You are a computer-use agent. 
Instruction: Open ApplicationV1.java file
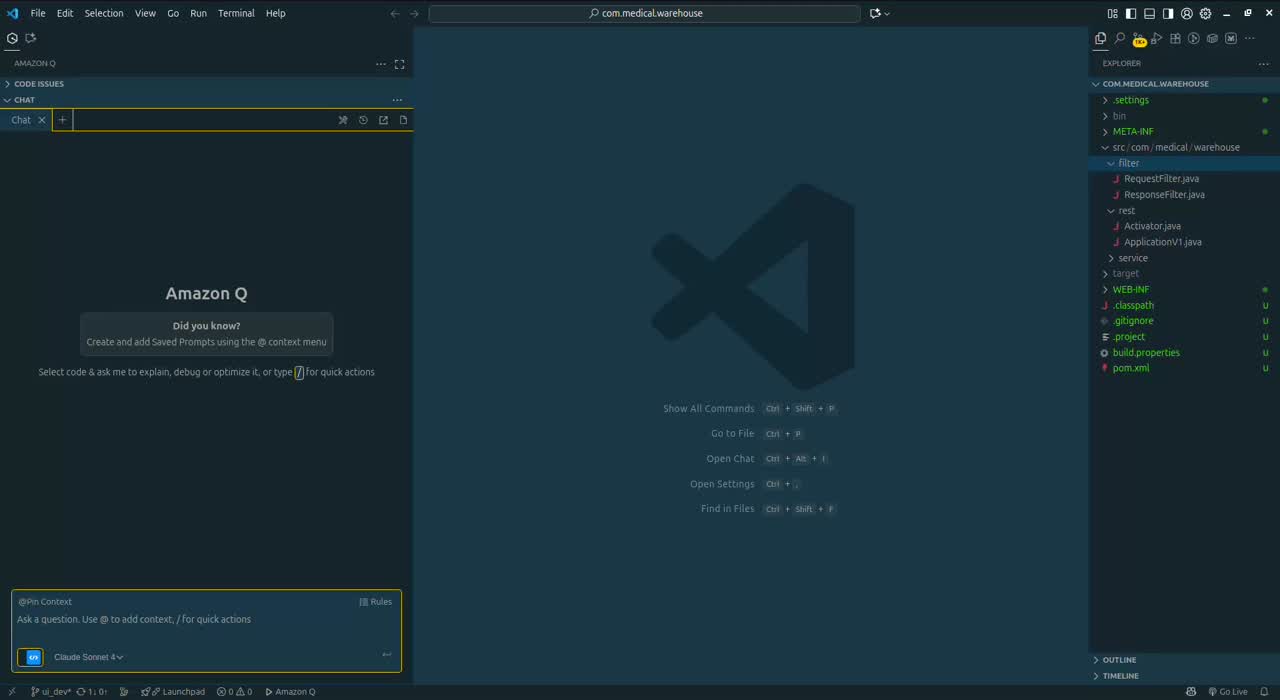1162,242
